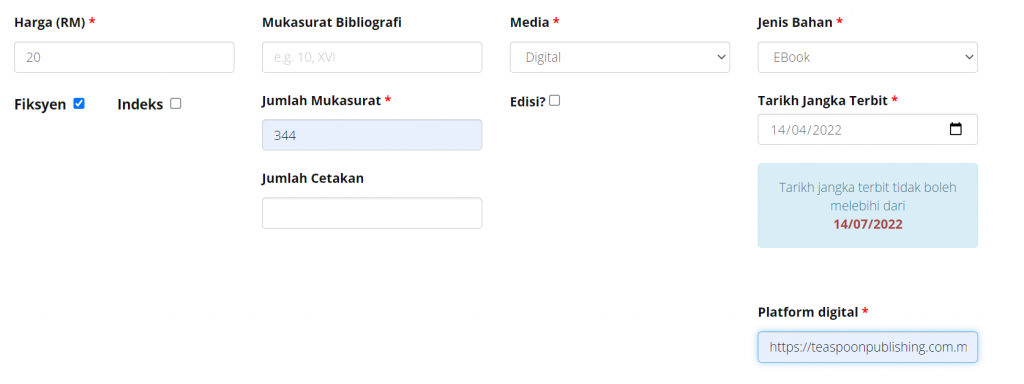Select the Jumlah Mukasurat field containing 344
This screenshot has width=1024, height=384.
click(372, 135)
